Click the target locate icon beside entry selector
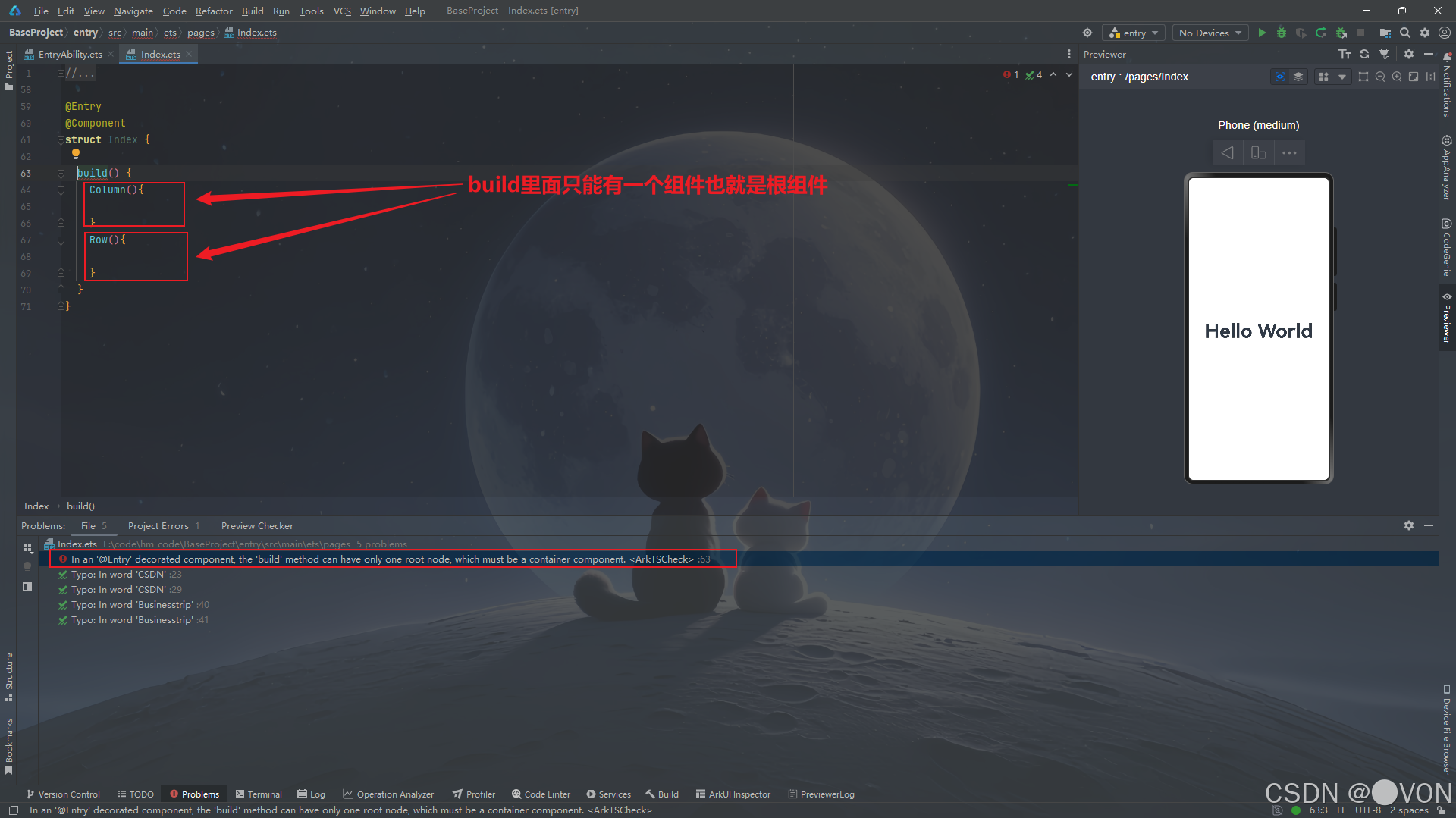1456x818 pixels. click(x=1087, y=33)
